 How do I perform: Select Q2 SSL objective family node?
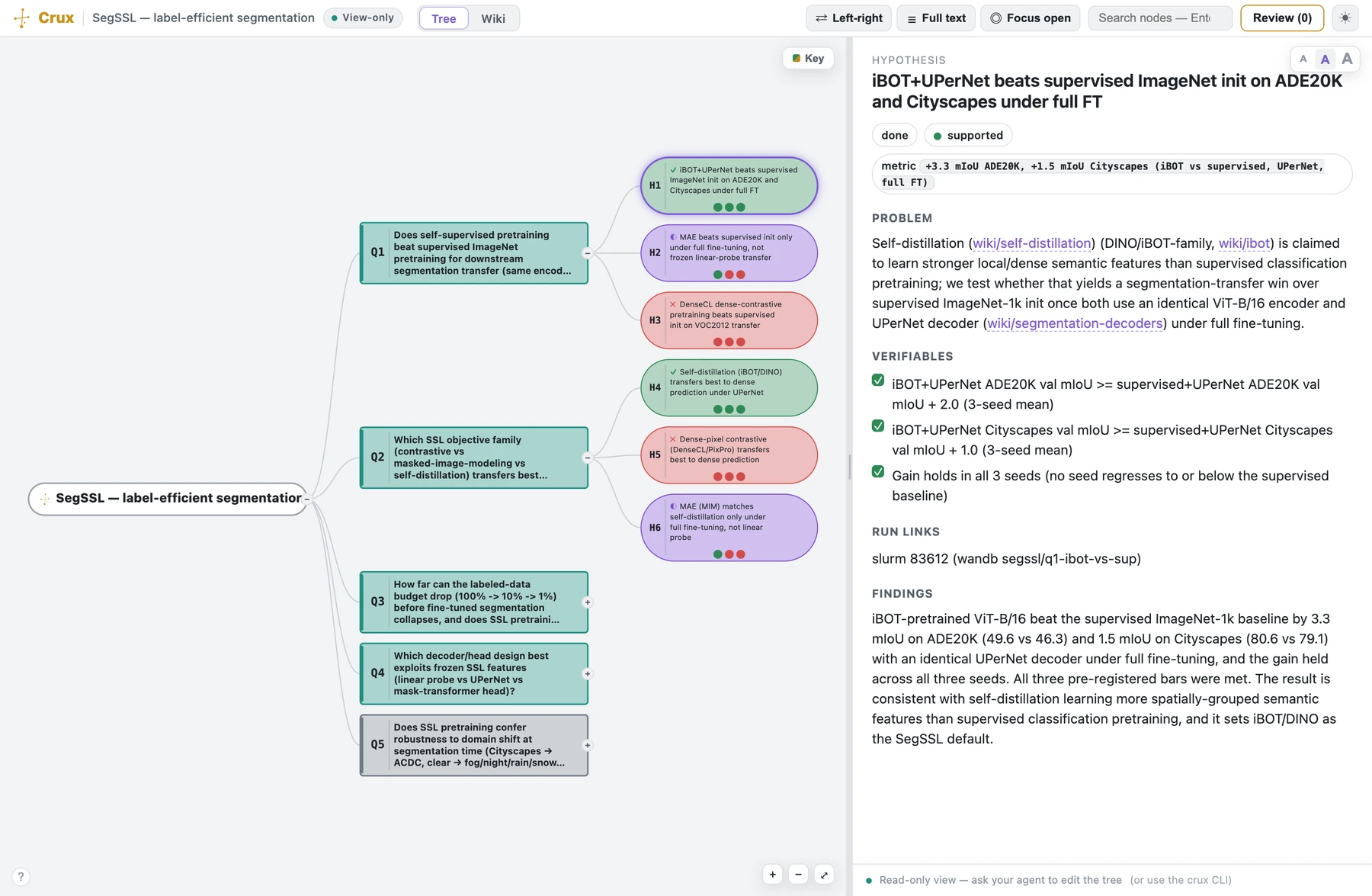(x=473, y=458)
